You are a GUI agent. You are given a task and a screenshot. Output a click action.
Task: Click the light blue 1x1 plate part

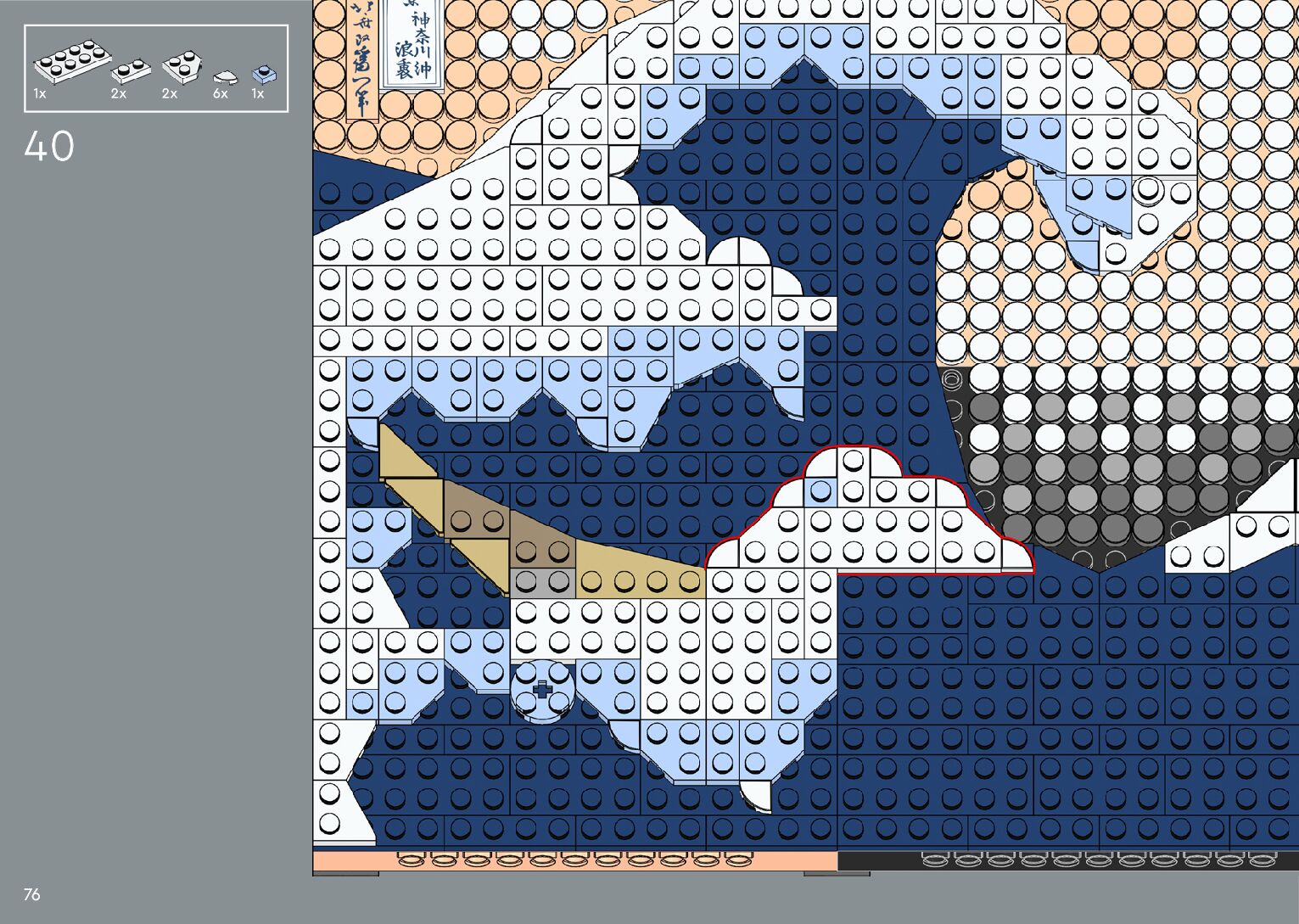pyautogui.click(x=264, y=75)
